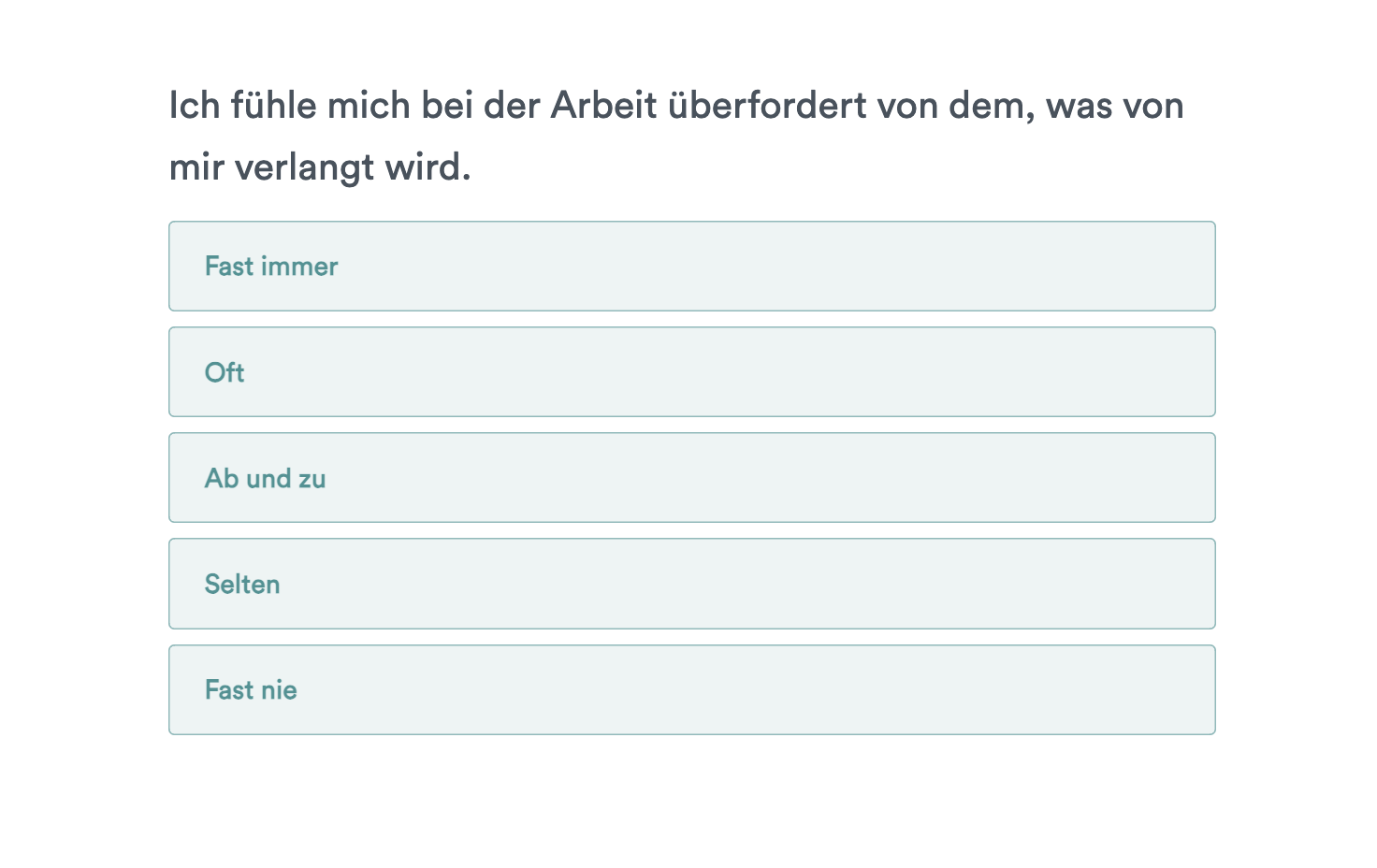Click the "Fast immer" text label
The height and width of the screenshot is (868, 1377).
pos(271,267)
